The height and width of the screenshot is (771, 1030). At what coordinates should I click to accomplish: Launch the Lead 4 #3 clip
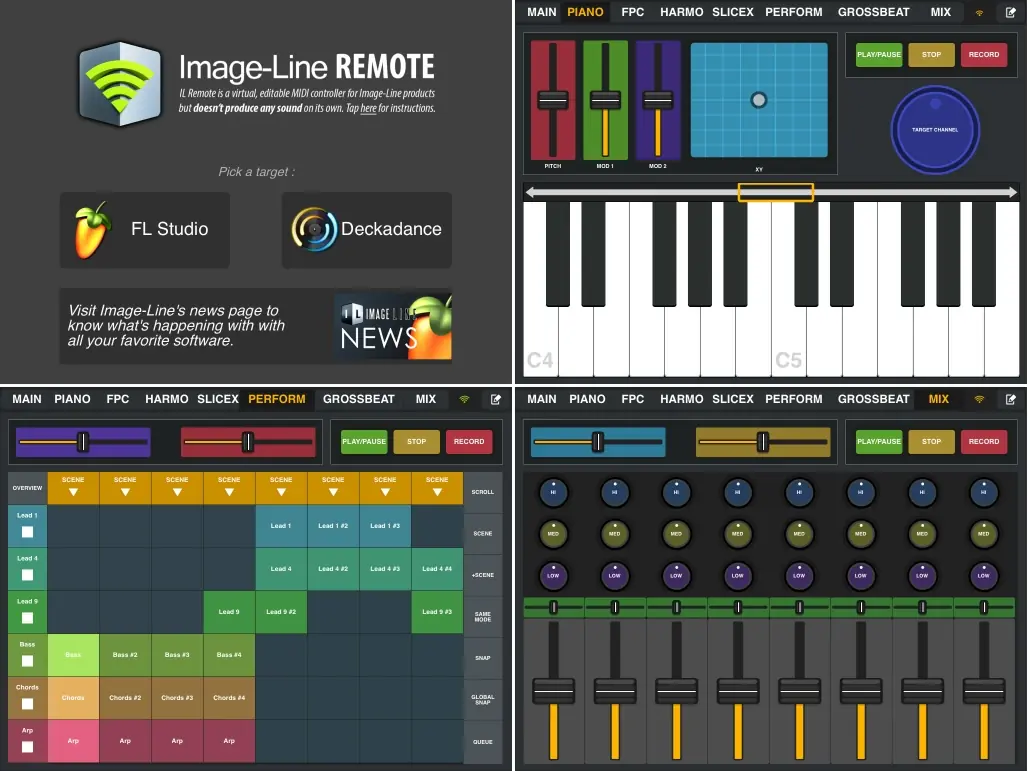click(x=385, y=569)
